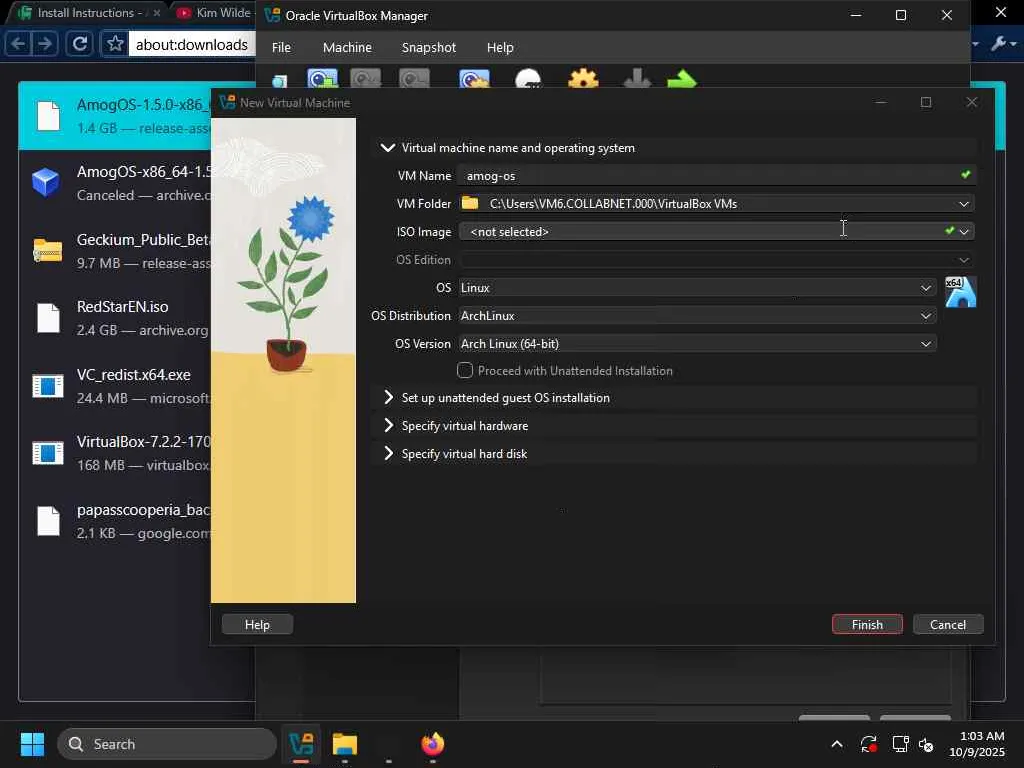Open the Snapshot menu
1024x768 pixels.
[428, 47]
